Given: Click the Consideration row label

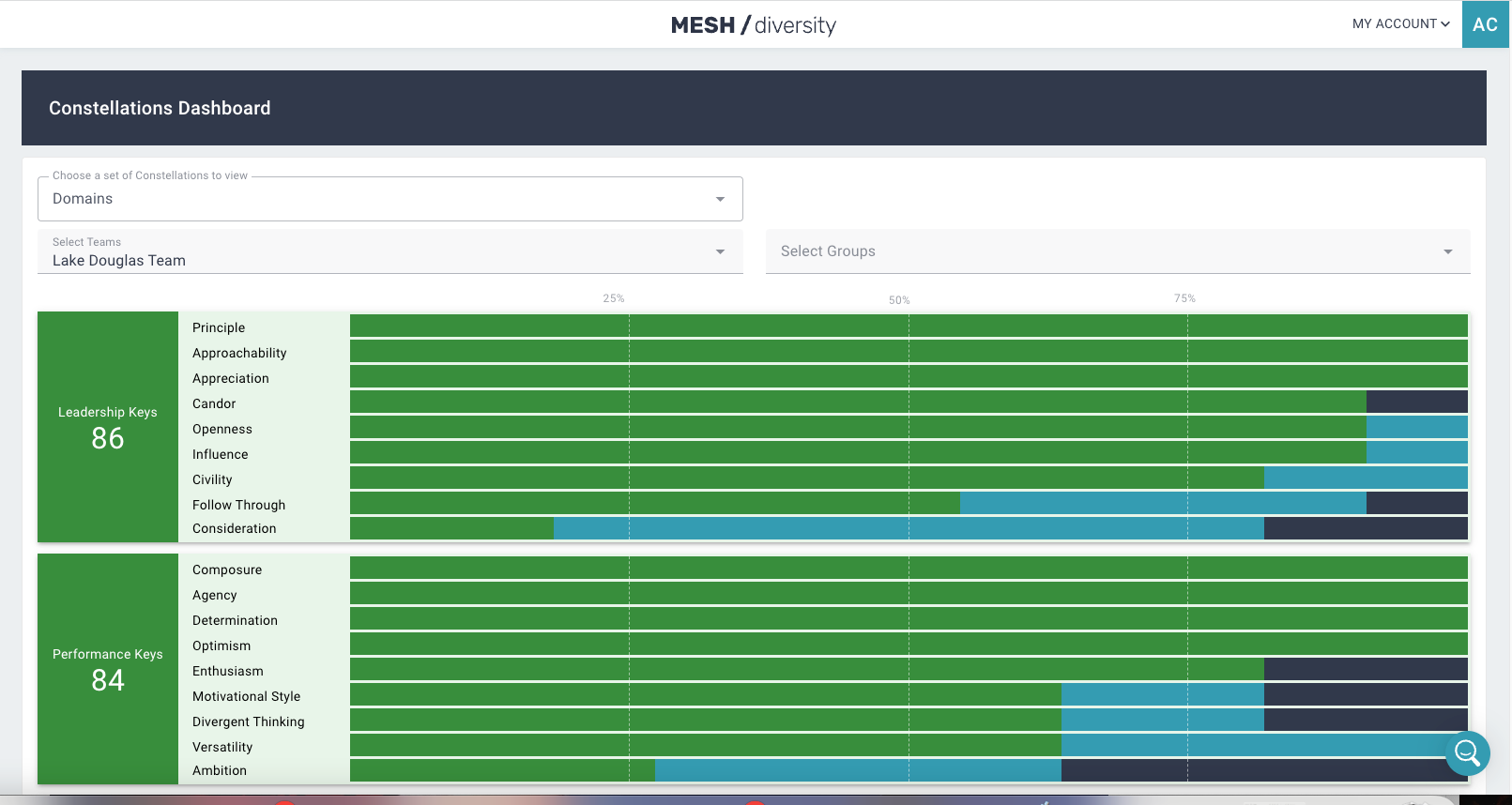Looking at the screenshot, I should pyautogui.click(x=235, y=529).
